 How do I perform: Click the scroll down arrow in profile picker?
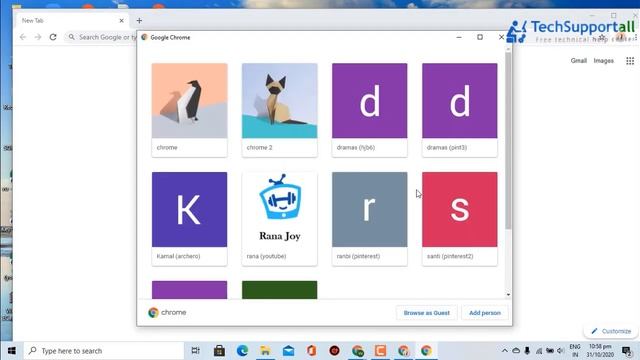[x=508, y=295]
